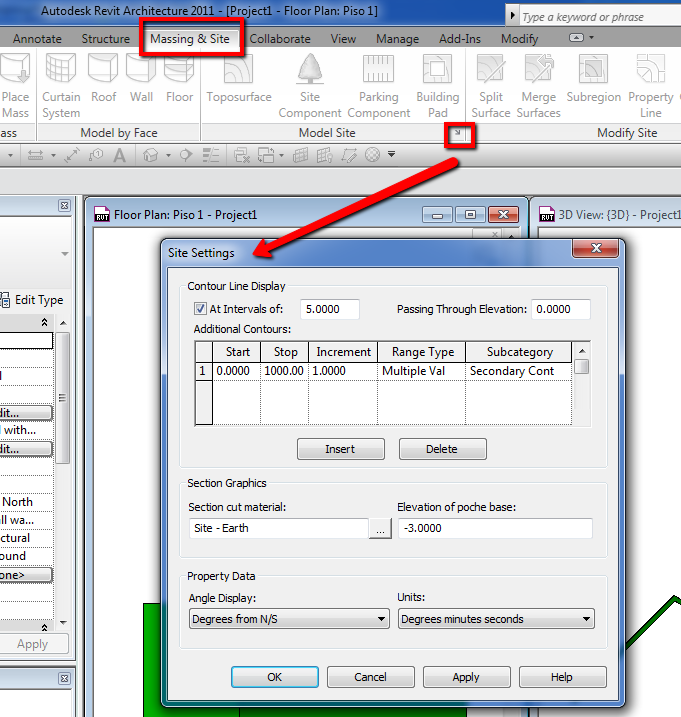
Task: Select the Aligned Dimension icon
Action: (x=72, y=155)
